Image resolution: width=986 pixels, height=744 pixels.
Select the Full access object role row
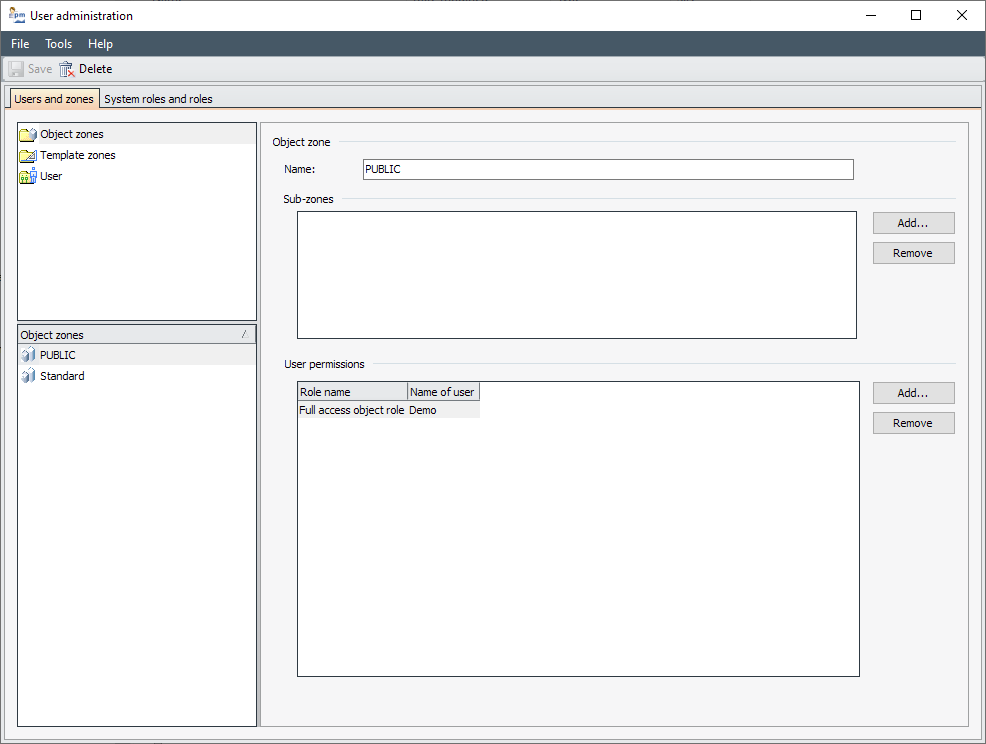click(352, 410)
